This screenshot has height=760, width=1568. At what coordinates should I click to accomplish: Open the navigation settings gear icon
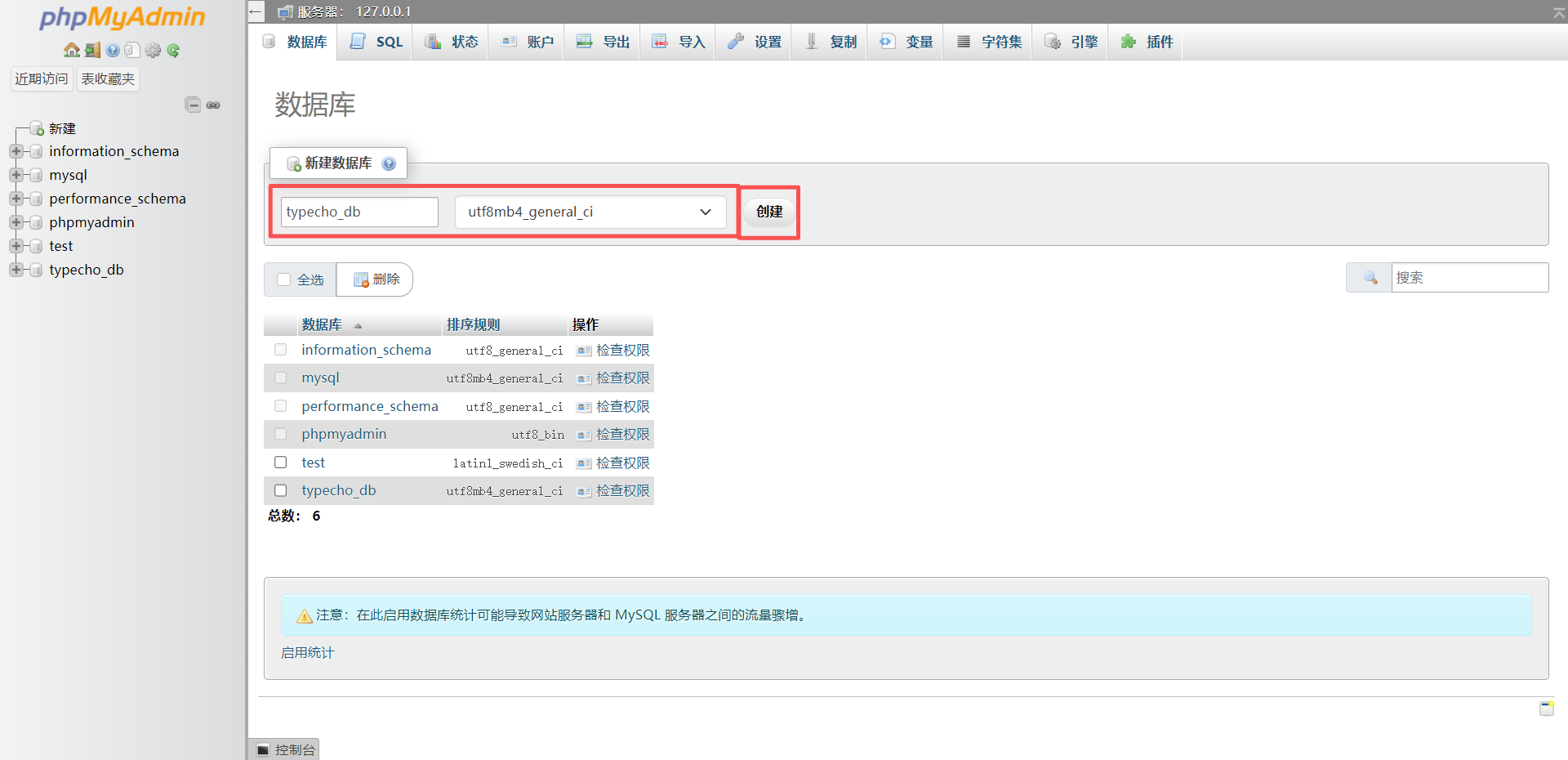[153, 50]
